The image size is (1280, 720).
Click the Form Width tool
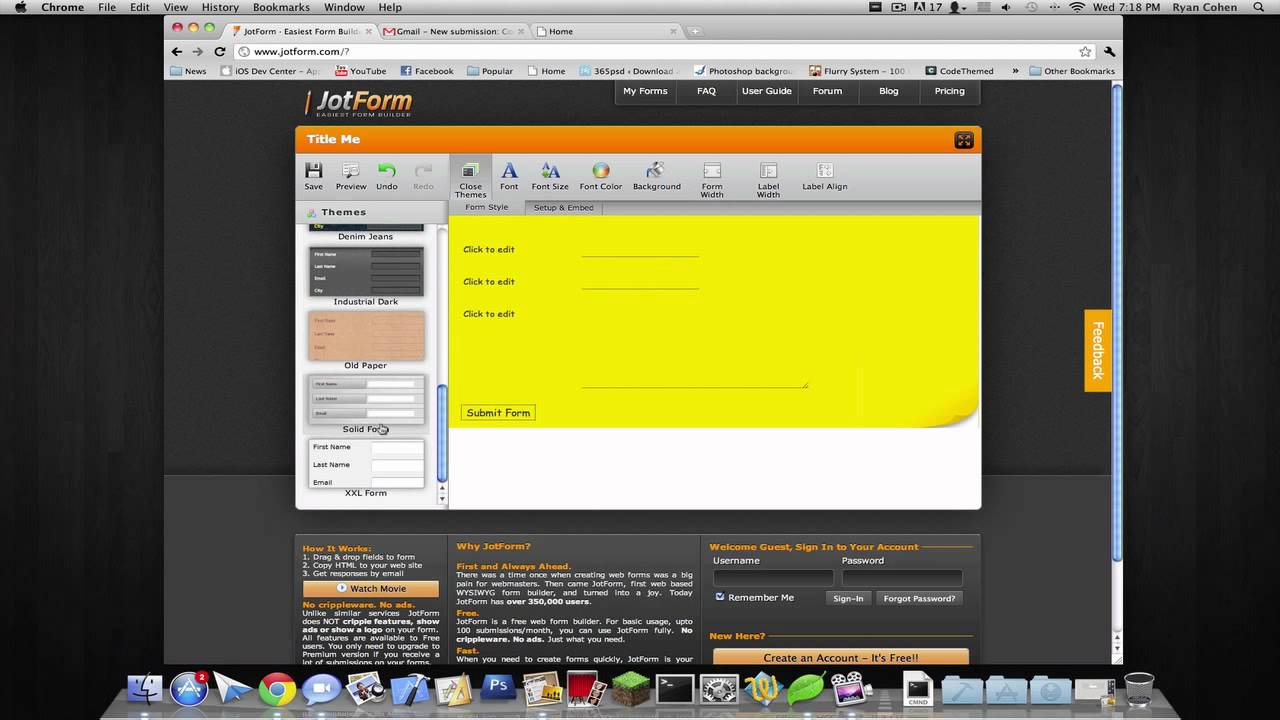712,180
